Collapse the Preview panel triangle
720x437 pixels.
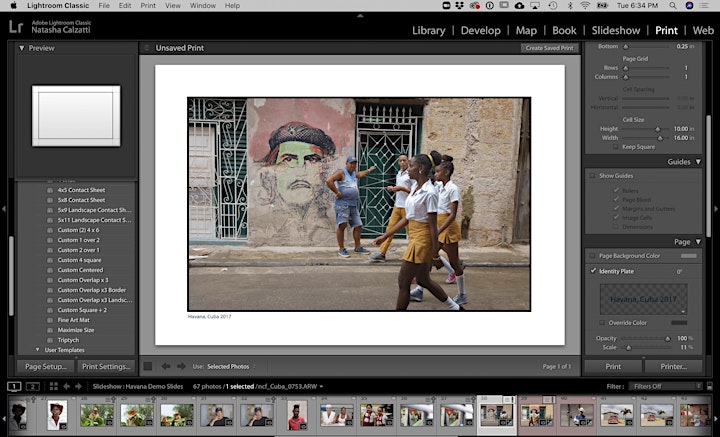coord(22,48)
